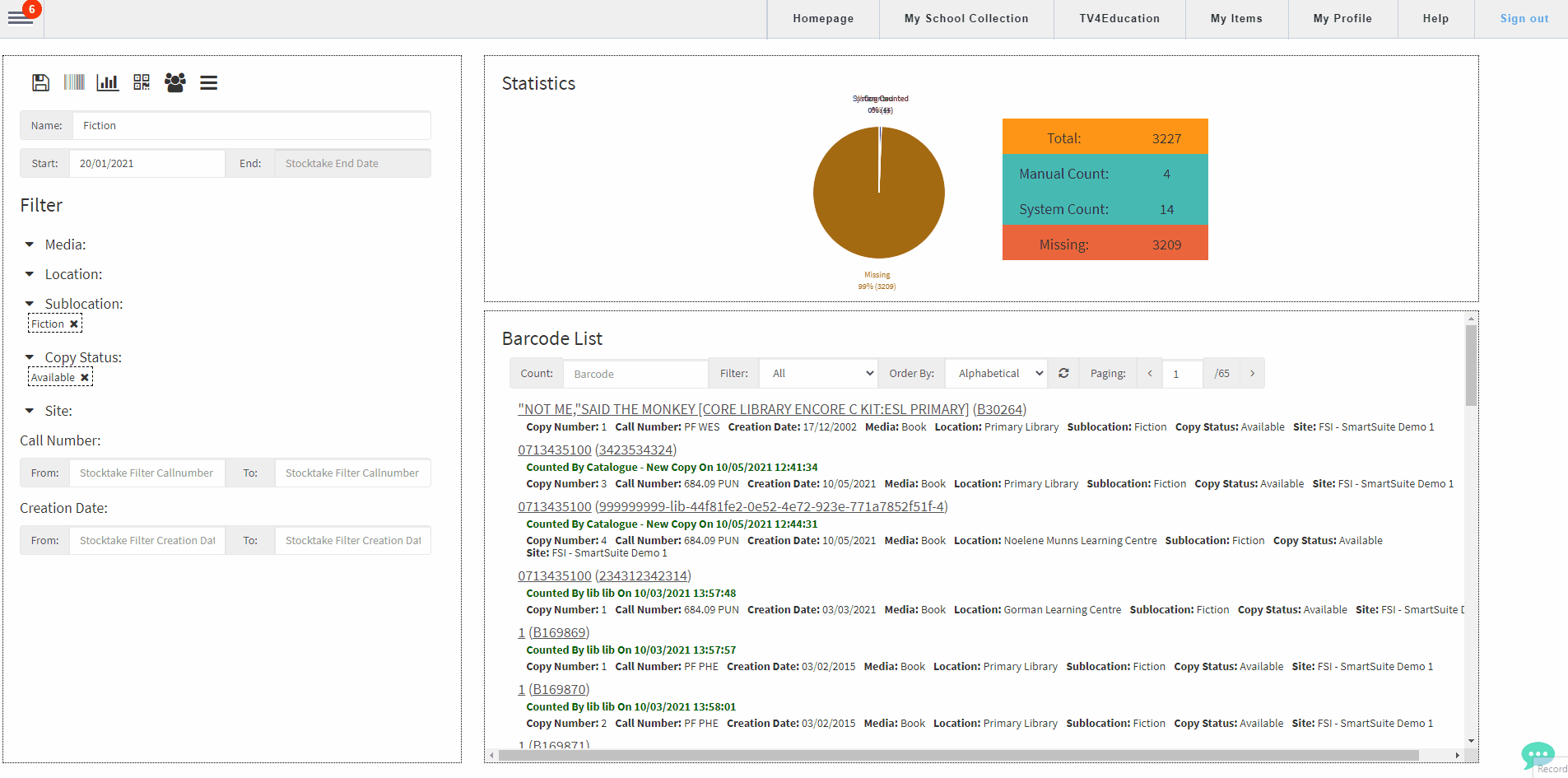The image size is (1568, 778).
Task: Click the Sign out link
Action: (1524, 19)
